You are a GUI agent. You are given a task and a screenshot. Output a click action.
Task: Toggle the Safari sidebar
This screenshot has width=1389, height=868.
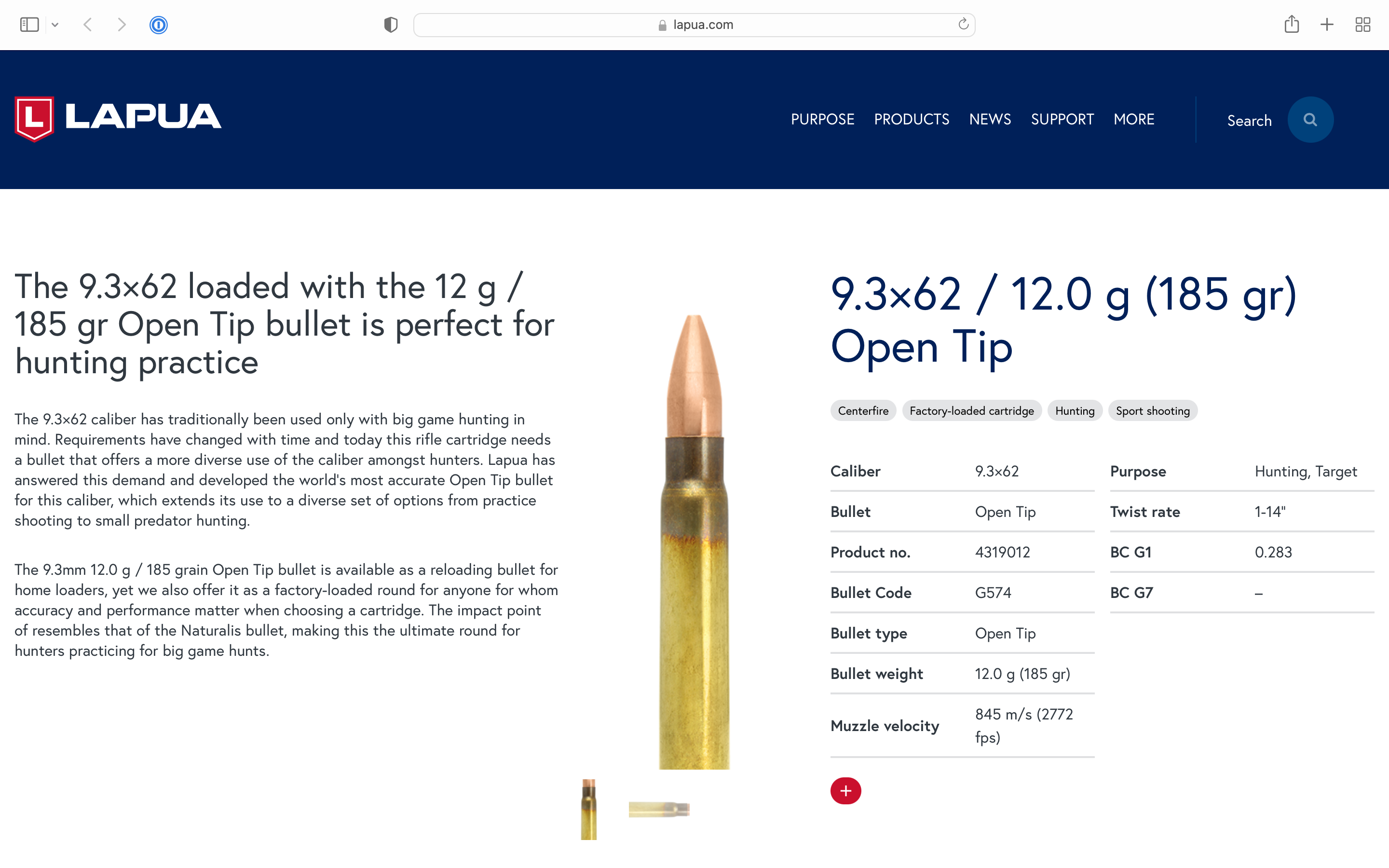pos(29,25)
